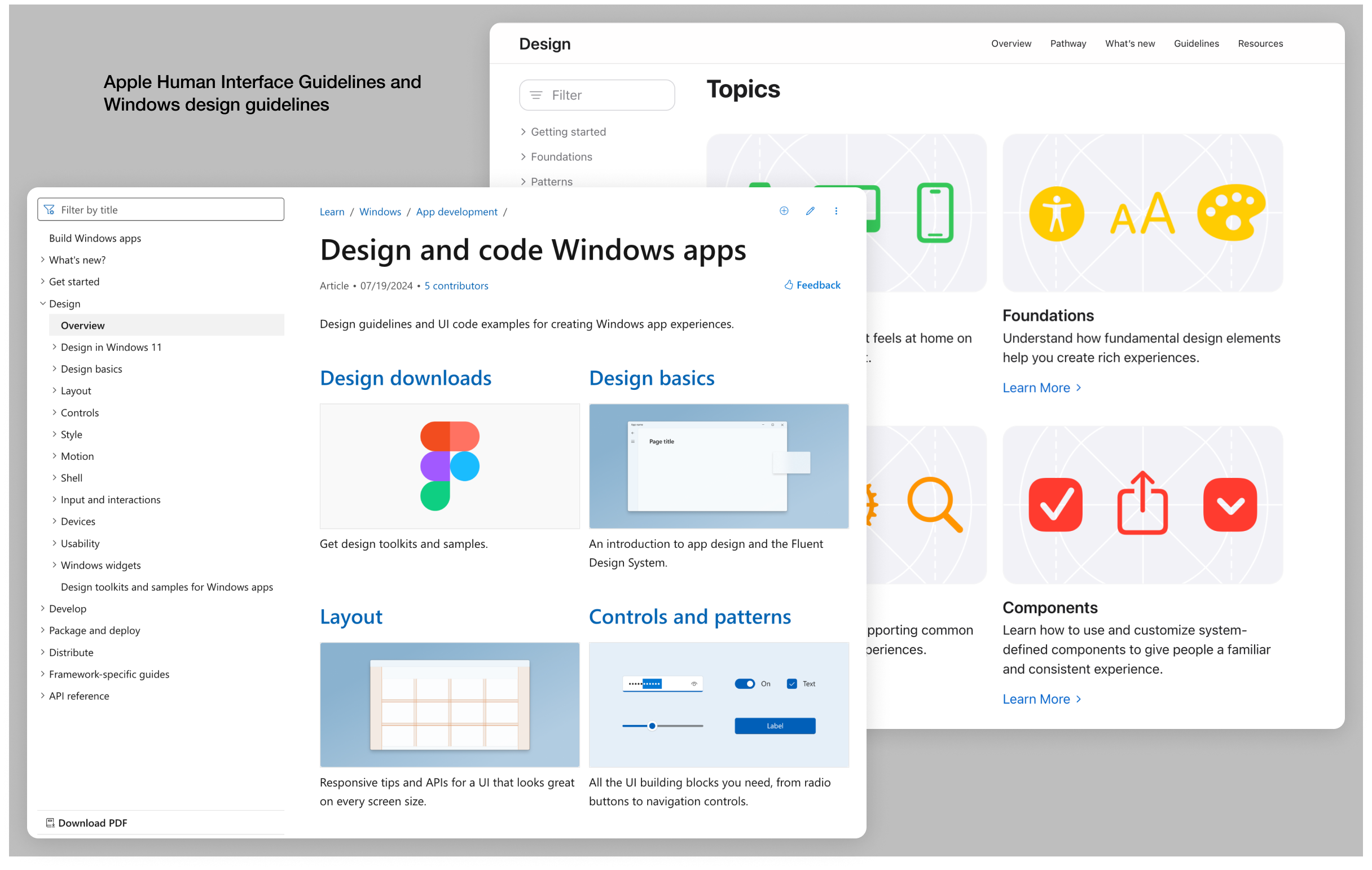This screenshot has width=1372, height=870.
Task: Expand the Motion tree item
Action: pos(54,456)
